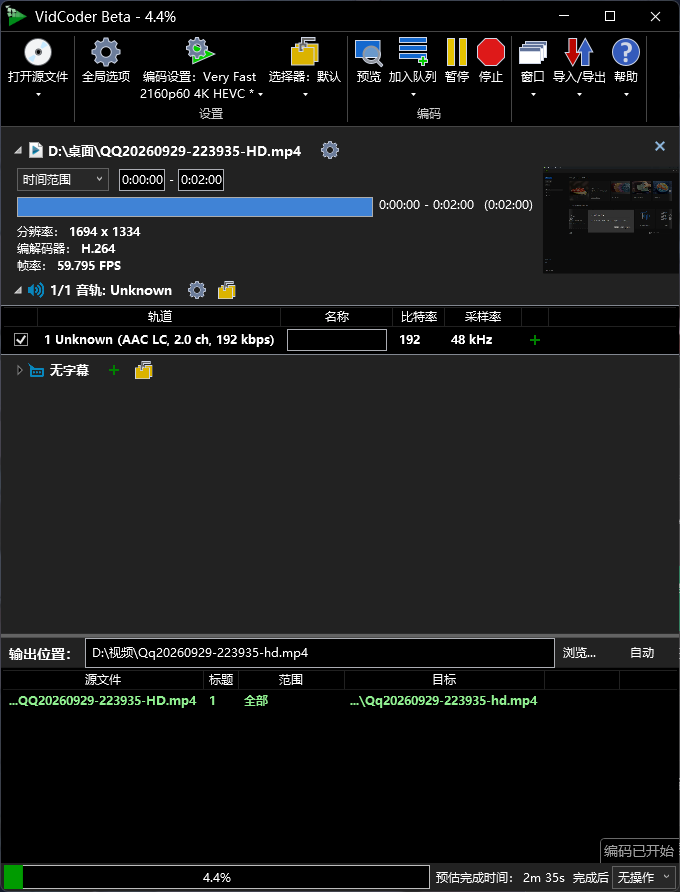Edit the range start time 0:00:00

(142, 180)
